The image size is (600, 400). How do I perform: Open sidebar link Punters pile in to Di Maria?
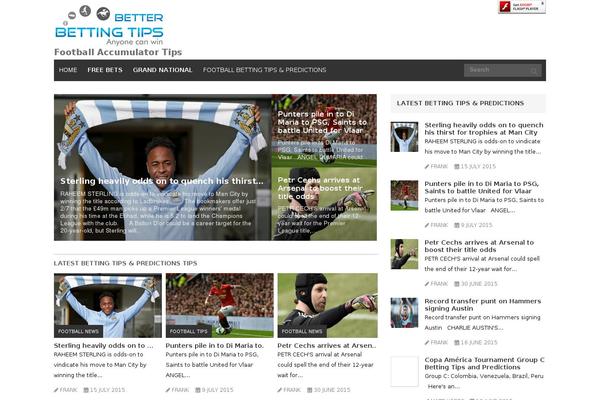click(x=481, y=187)
